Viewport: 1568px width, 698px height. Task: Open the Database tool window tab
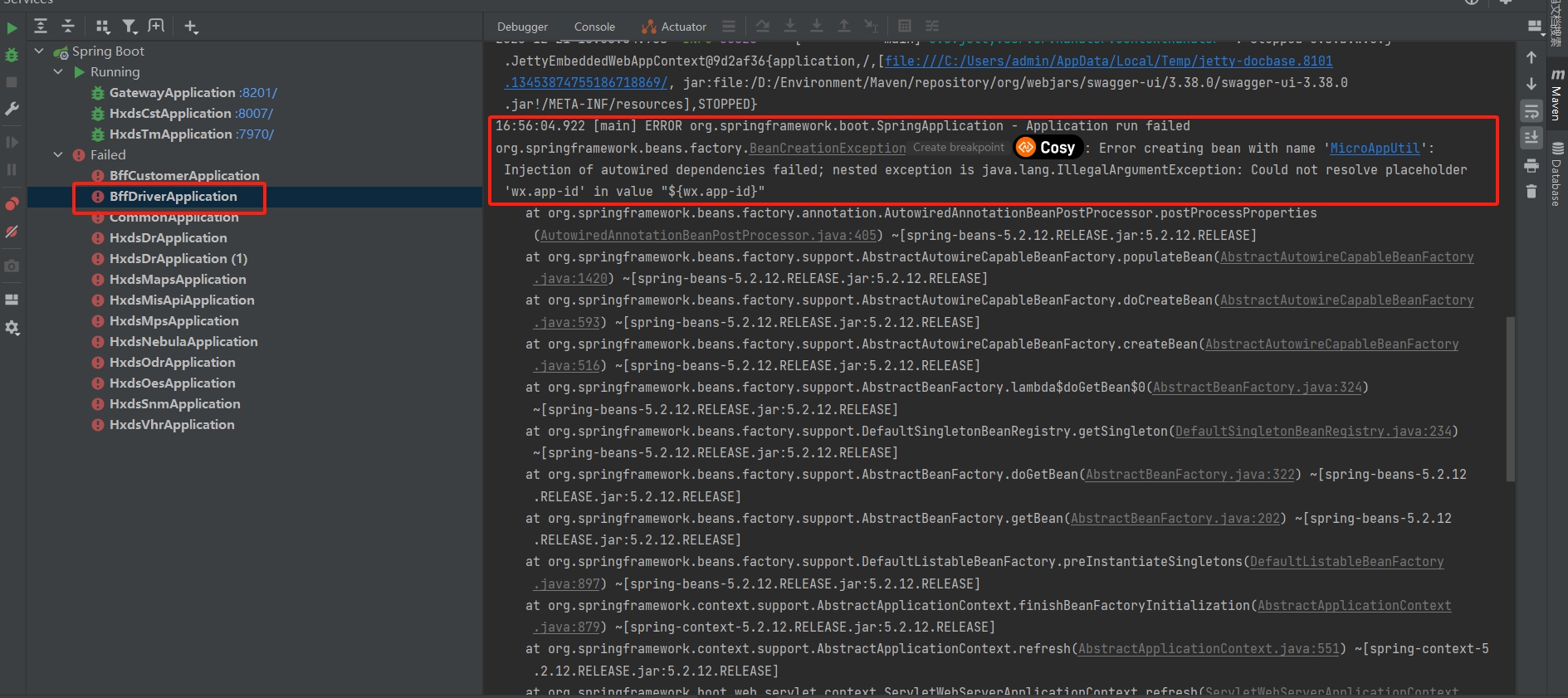point(1557,173)
